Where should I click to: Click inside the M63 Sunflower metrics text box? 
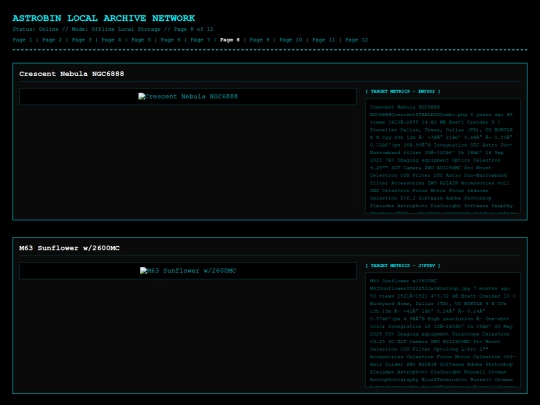point(443,330)
